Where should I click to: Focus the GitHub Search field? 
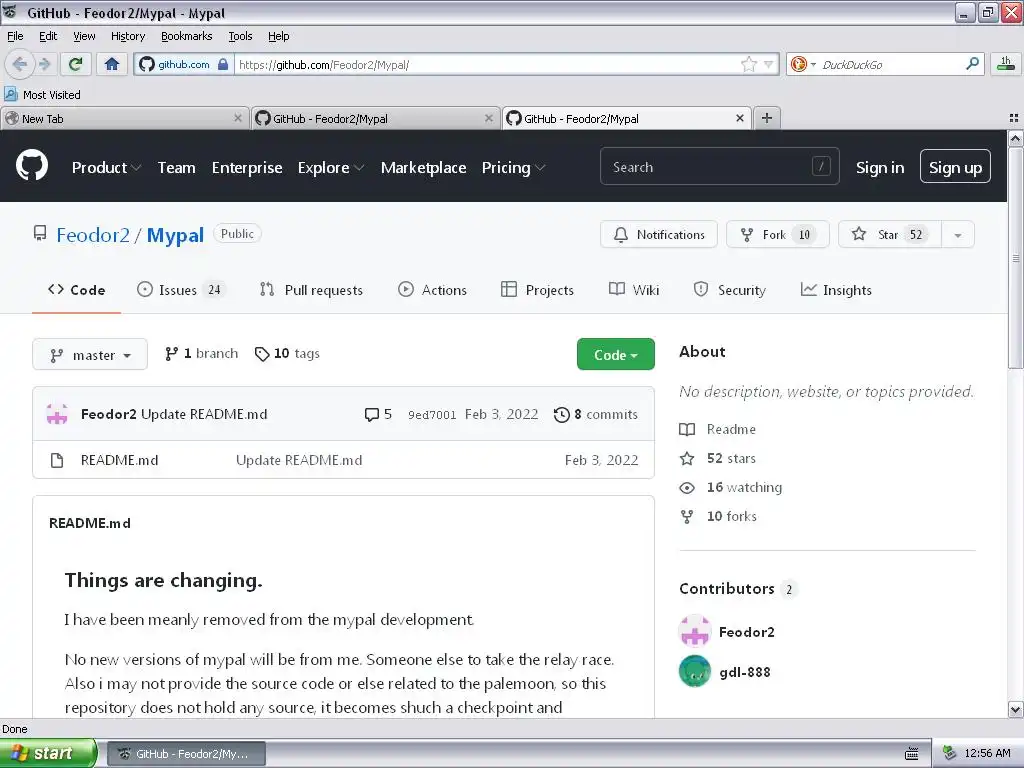click(x=719, y=167)
